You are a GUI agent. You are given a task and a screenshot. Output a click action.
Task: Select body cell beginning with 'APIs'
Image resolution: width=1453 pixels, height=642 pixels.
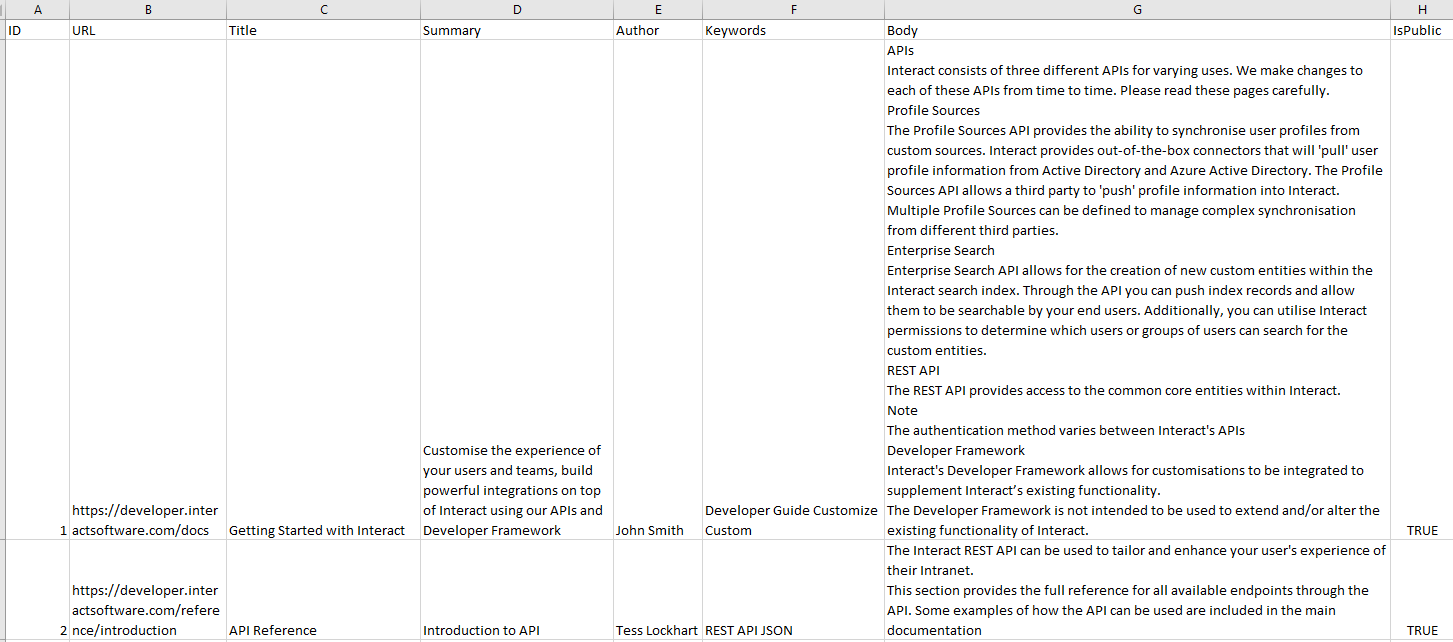(1137, 290)
